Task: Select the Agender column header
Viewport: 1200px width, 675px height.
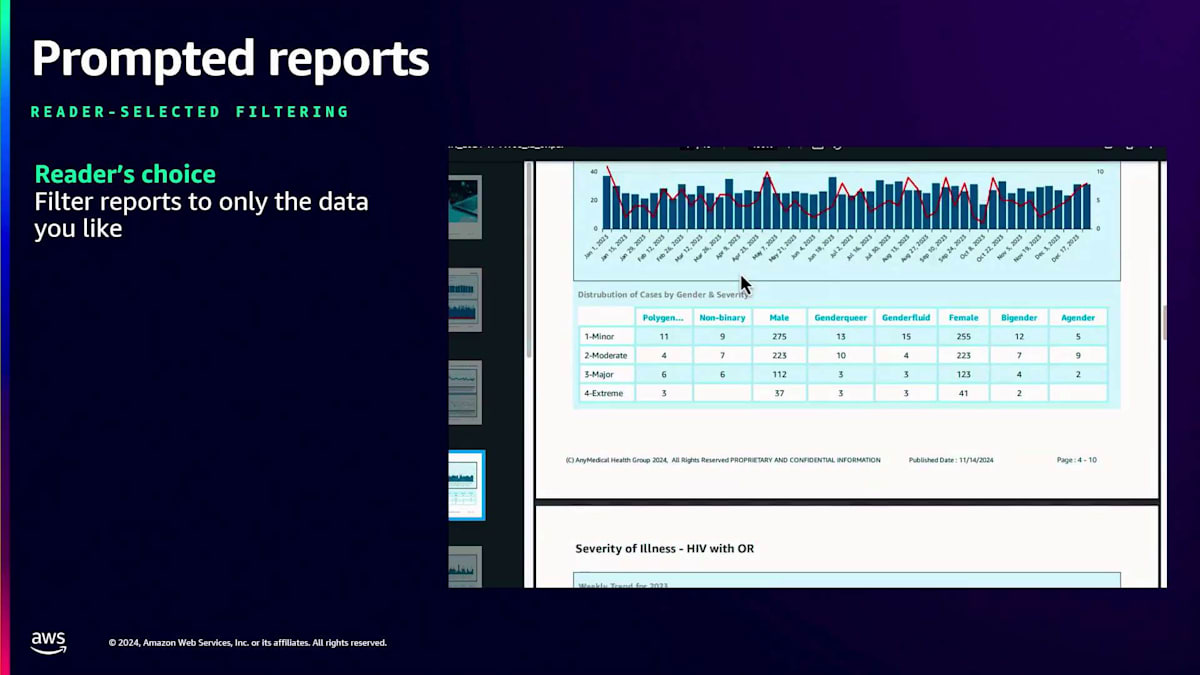Action: (1078, 318)
